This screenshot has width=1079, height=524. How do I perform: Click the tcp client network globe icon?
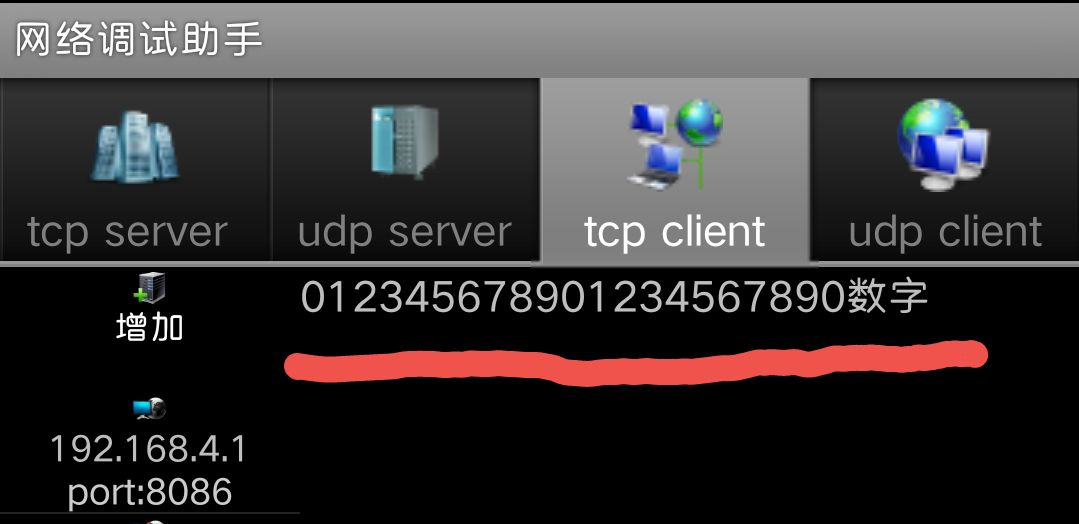pos(674,145)
